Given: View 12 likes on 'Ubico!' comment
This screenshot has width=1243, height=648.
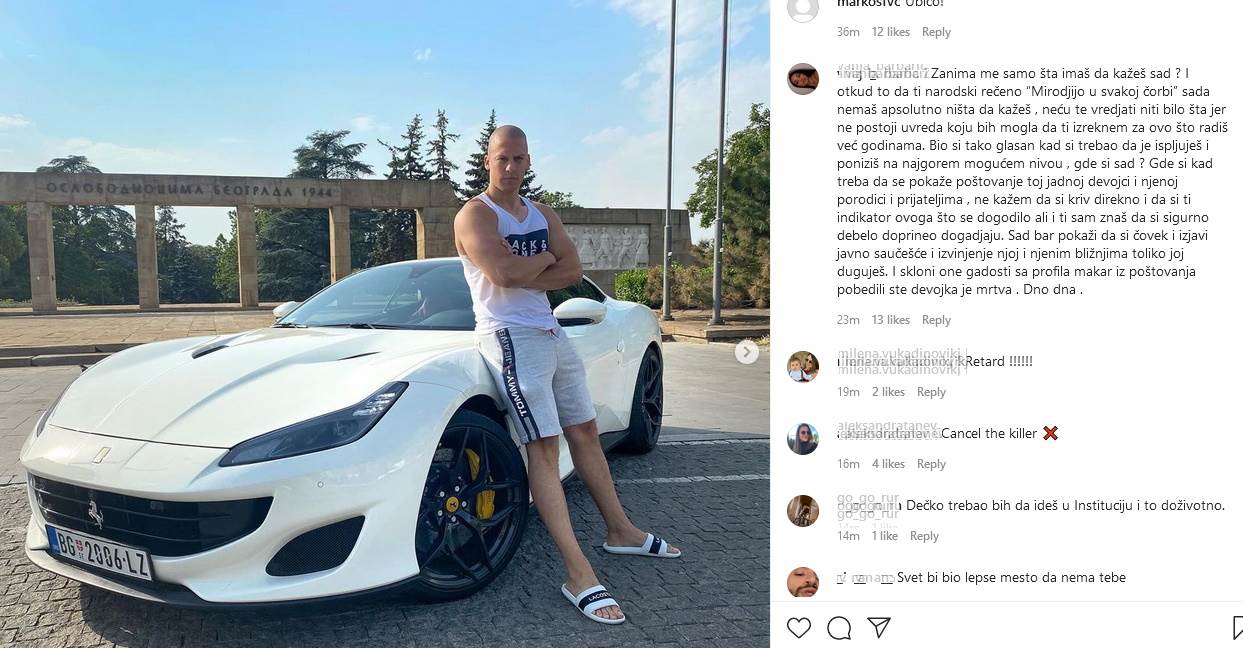Looking at the screenshot, I should [x=890, y=32].
